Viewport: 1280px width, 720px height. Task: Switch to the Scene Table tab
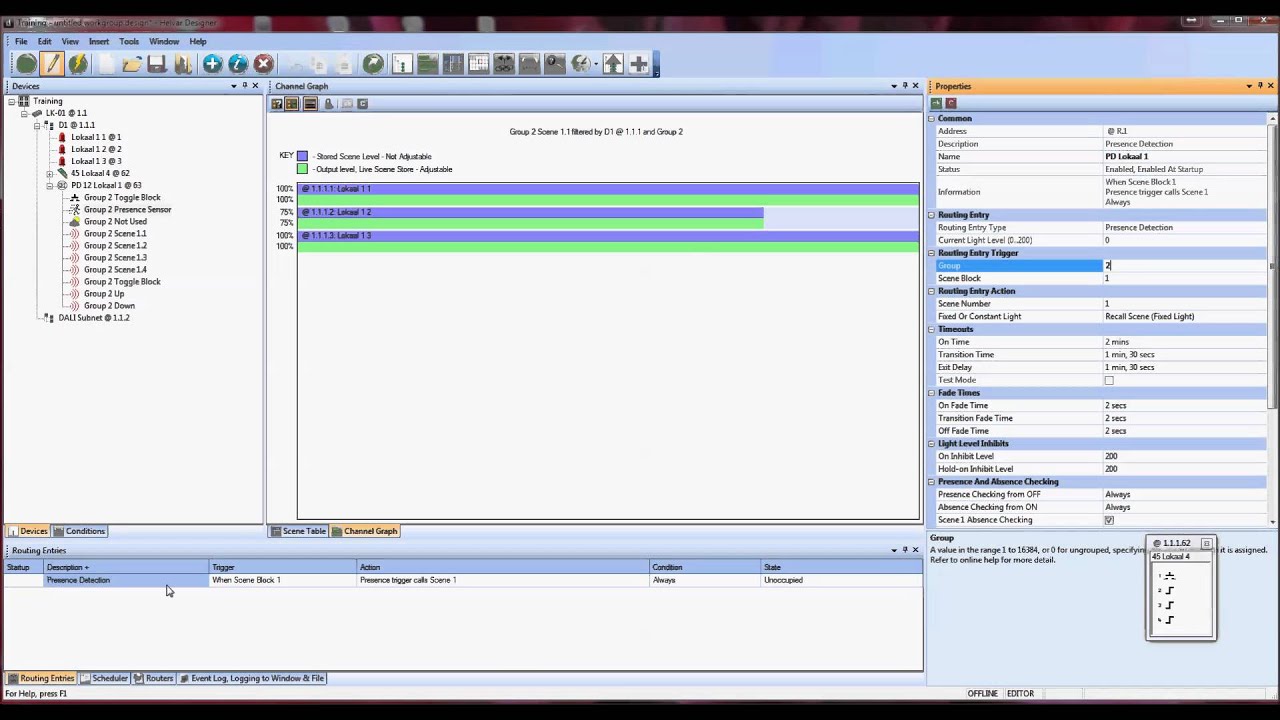pos(298,531)
